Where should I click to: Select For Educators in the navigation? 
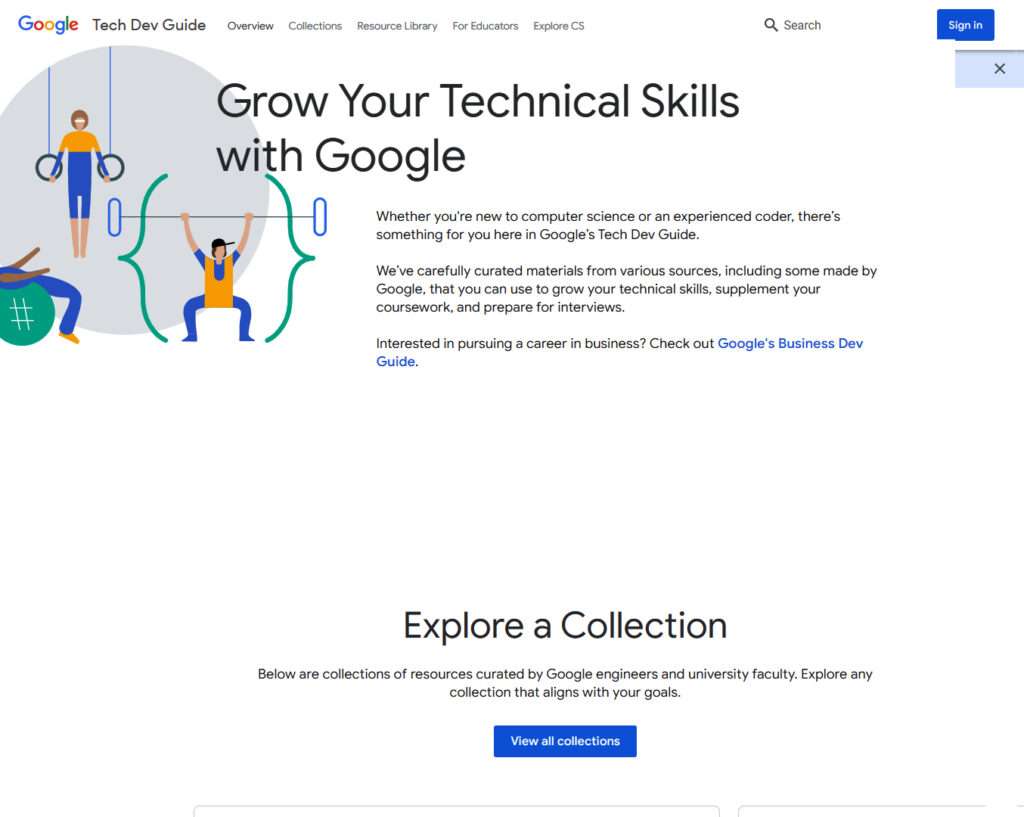(485, 27)
